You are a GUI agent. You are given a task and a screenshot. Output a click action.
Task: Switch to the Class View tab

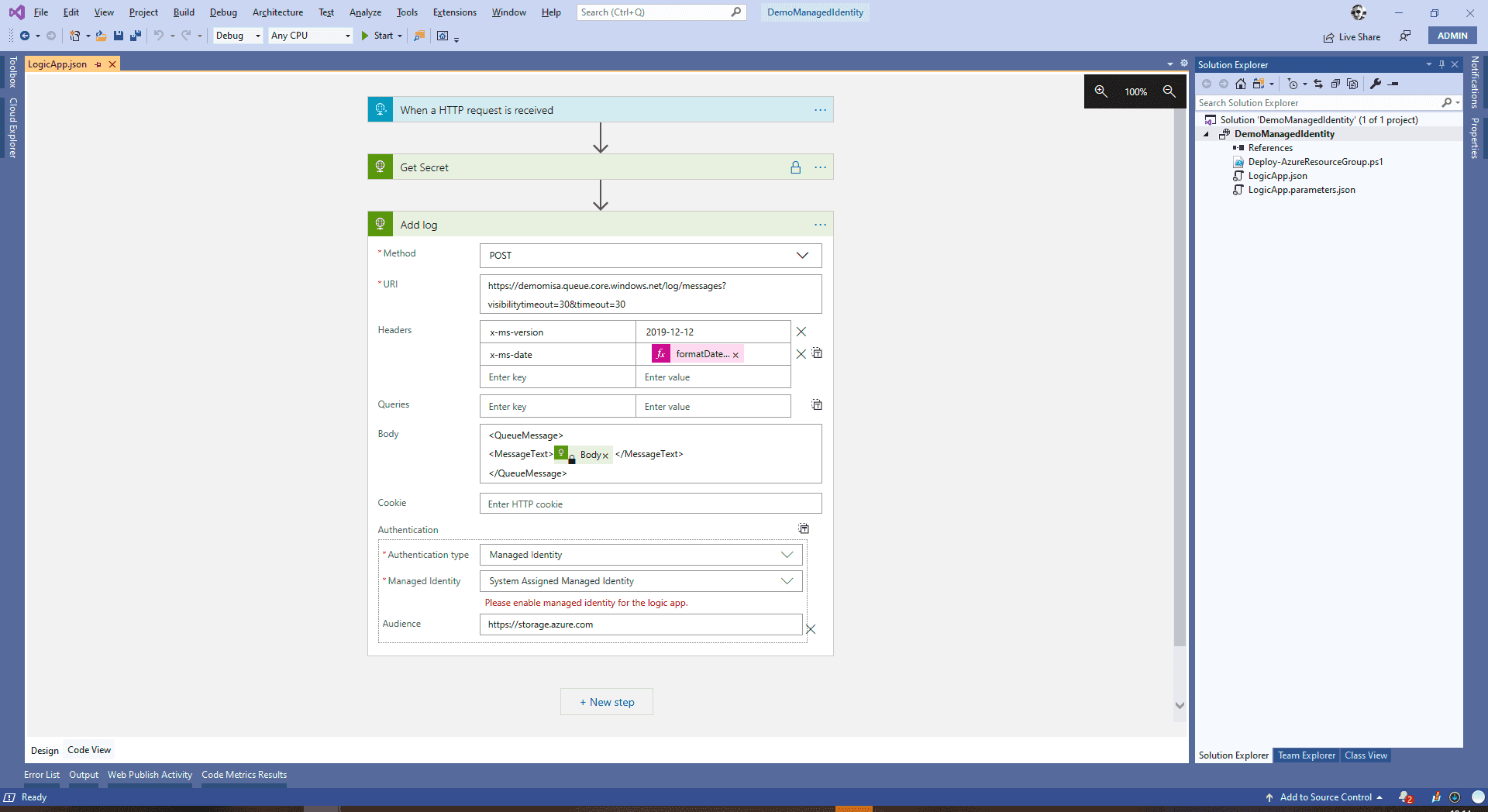[1366, 755]
